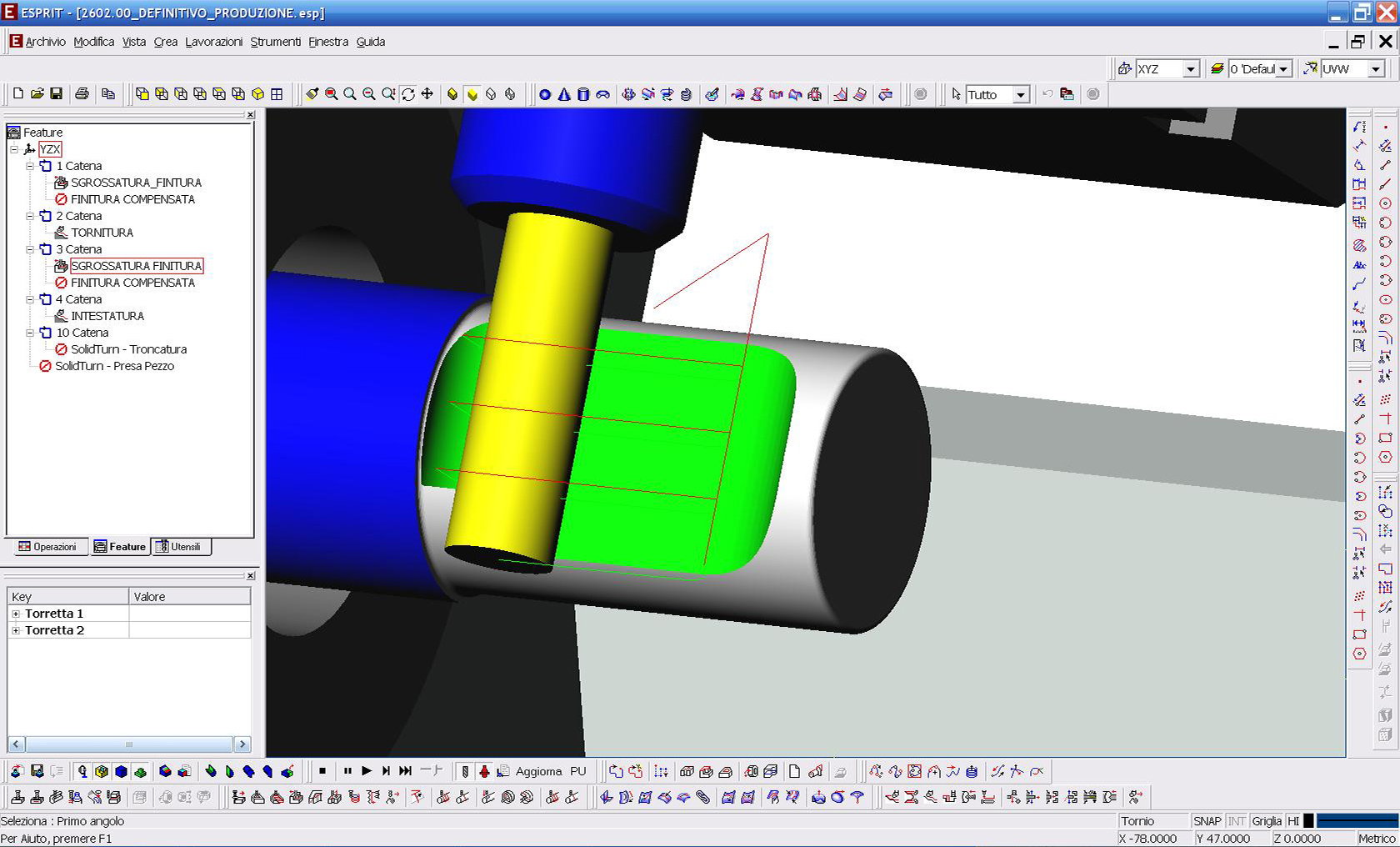
Task: Click the Print icon in toolbar
Action: pos(82,94)
